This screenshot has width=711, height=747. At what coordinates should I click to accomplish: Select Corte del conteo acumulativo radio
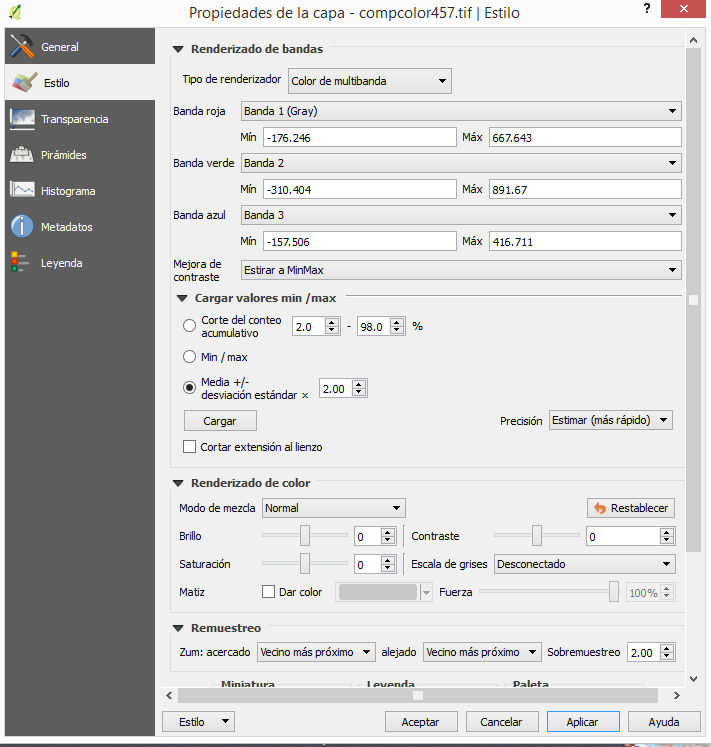pos(189,325)
